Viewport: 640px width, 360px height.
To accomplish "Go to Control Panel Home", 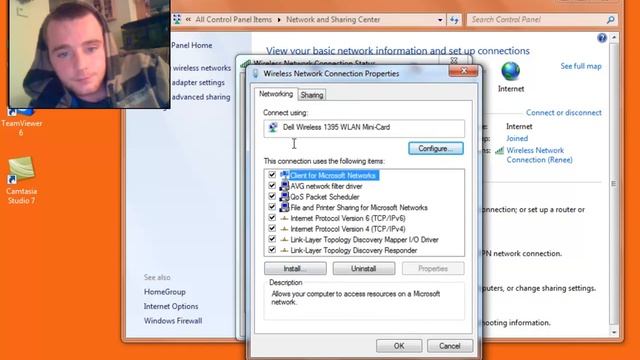I will point(191,45).
